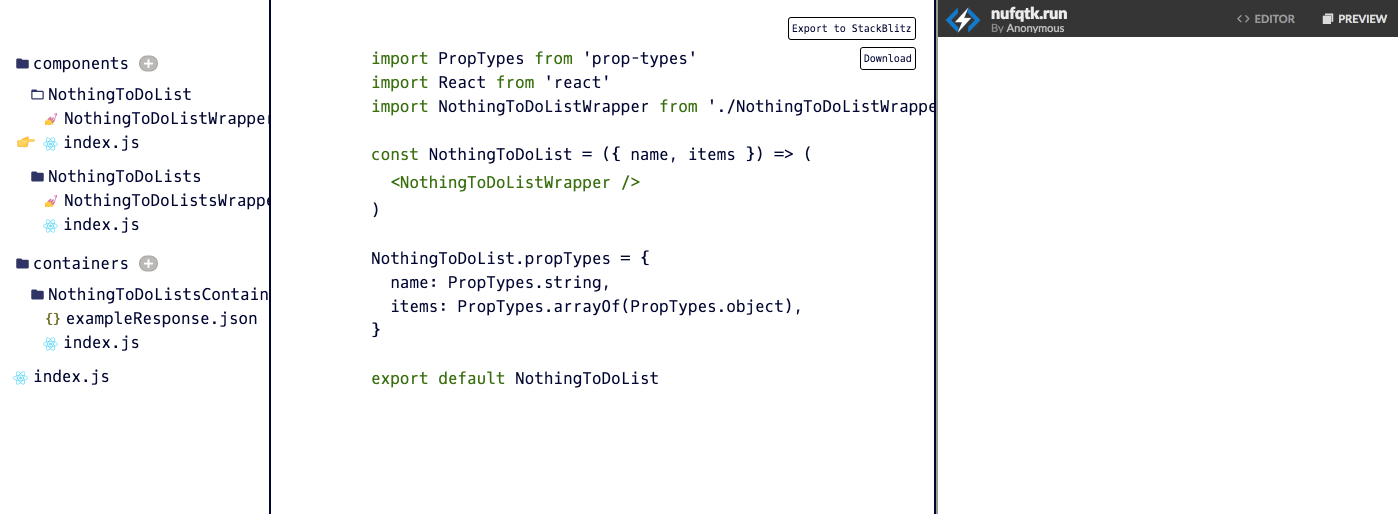Collapse the NothingToDoListsContainer folder
The height and width of the screenshot is (514, 1398).
pyautogui.click(x=37, y=295)
